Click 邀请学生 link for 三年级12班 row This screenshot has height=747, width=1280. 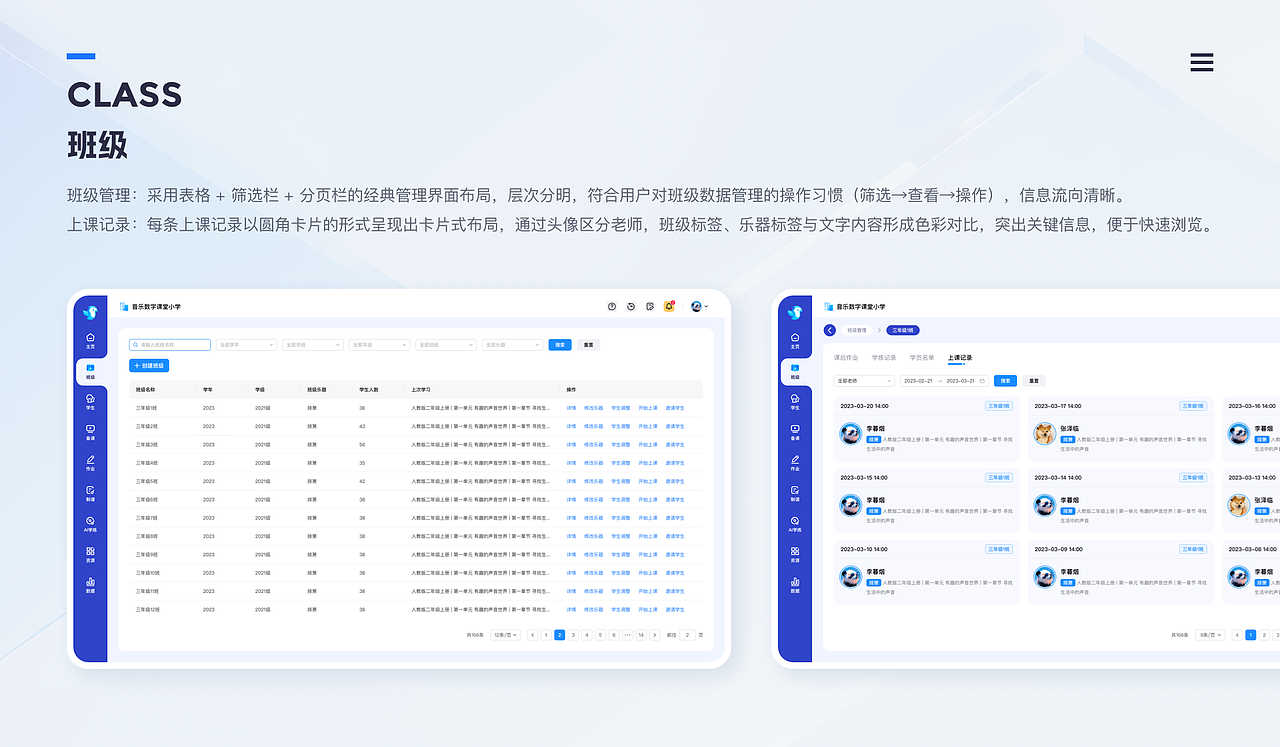[x=675, y=609]
